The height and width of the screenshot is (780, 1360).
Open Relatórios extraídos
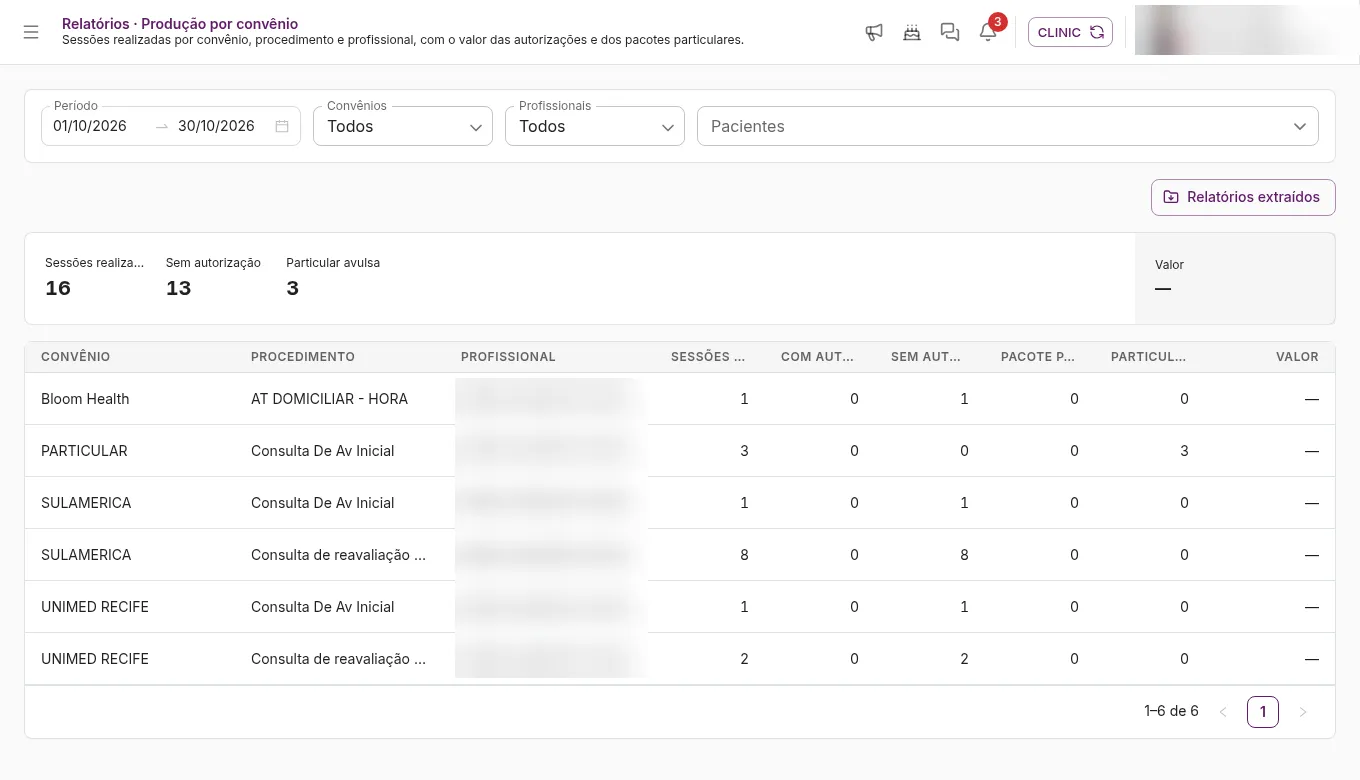click(x=1243, y=197)
